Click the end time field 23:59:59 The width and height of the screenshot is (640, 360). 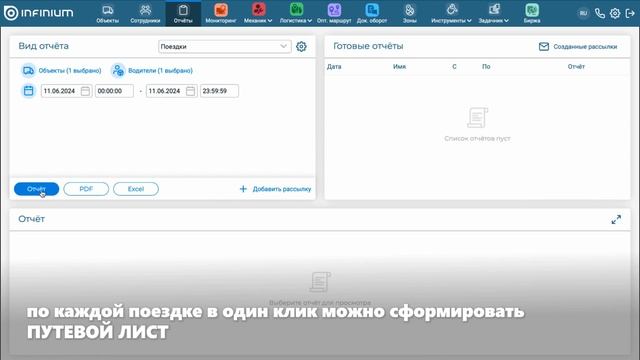click(219, 91)
